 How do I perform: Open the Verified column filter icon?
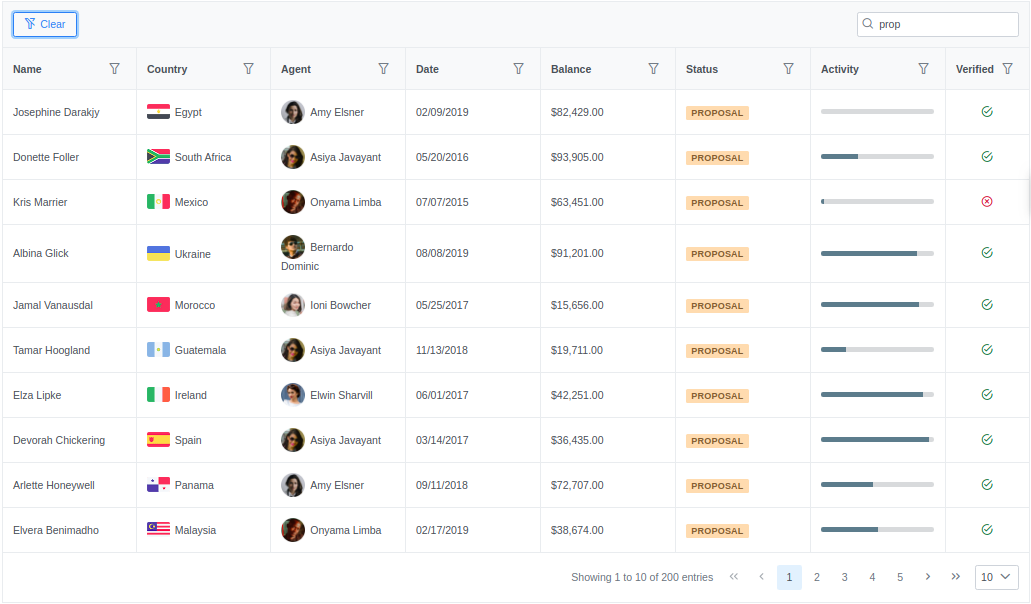(x=1007, y=69)
